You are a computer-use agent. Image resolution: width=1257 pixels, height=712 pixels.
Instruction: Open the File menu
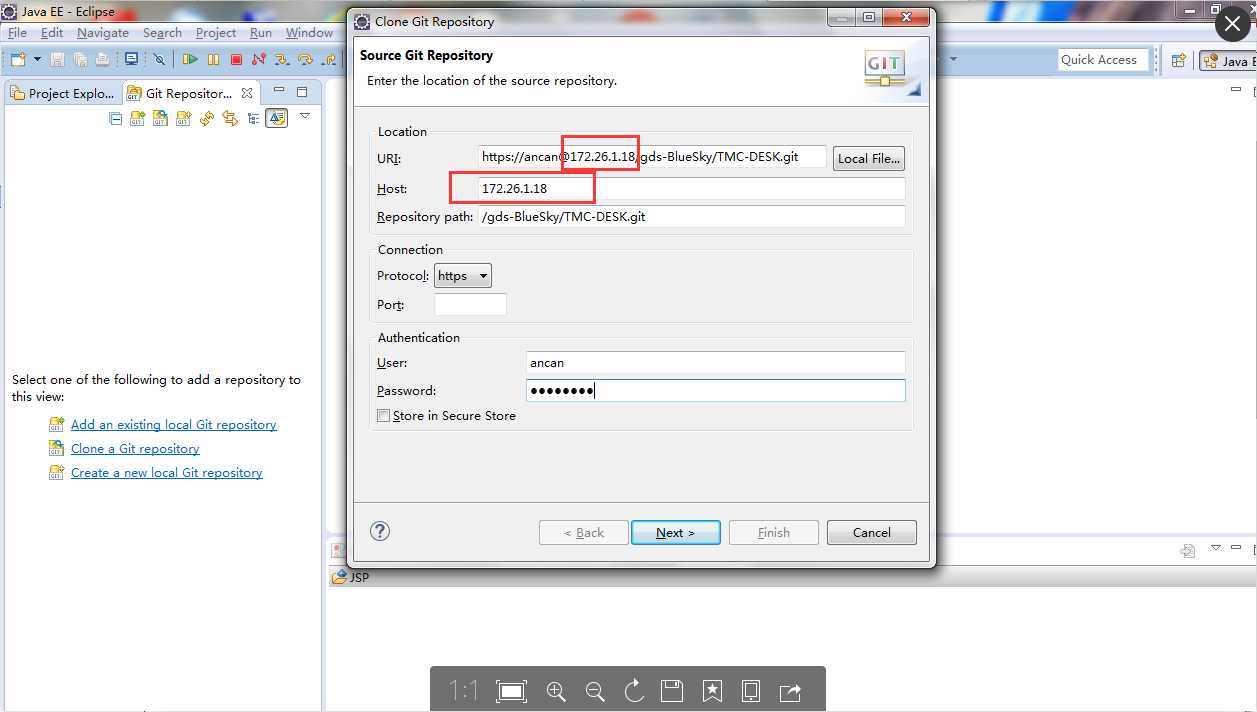pyautogui.click(x=17, y=33)
